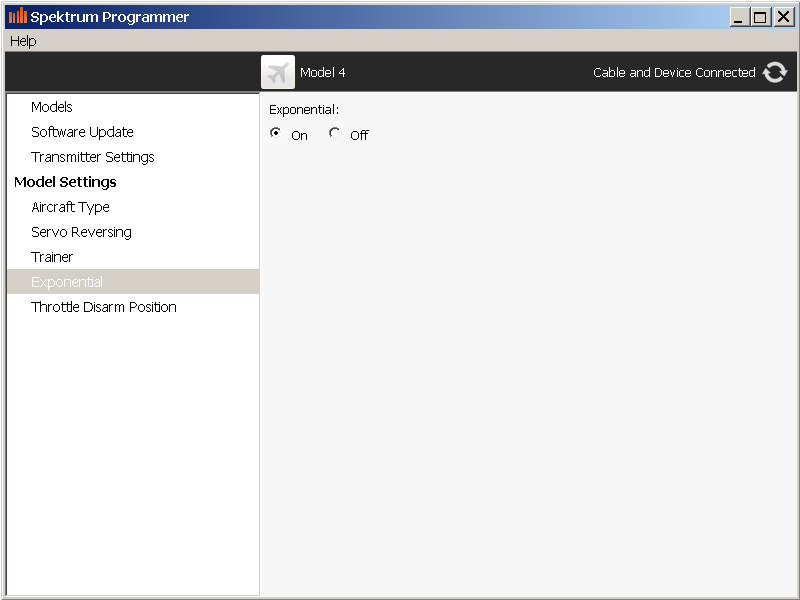This screenshot has width=800, height=600.
Task: Open the Models page in sidebar
Action: coord(52,107)
